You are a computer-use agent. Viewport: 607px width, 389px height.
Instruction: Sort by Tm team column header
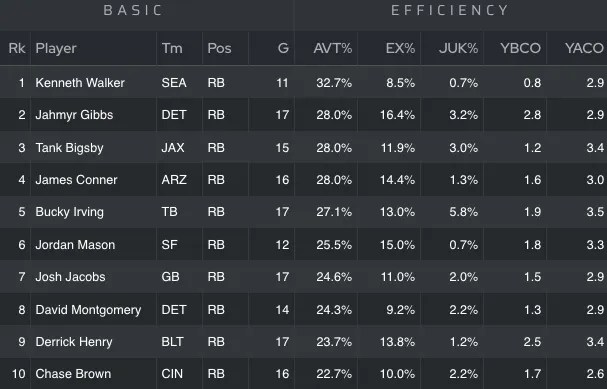coord(172,48)
